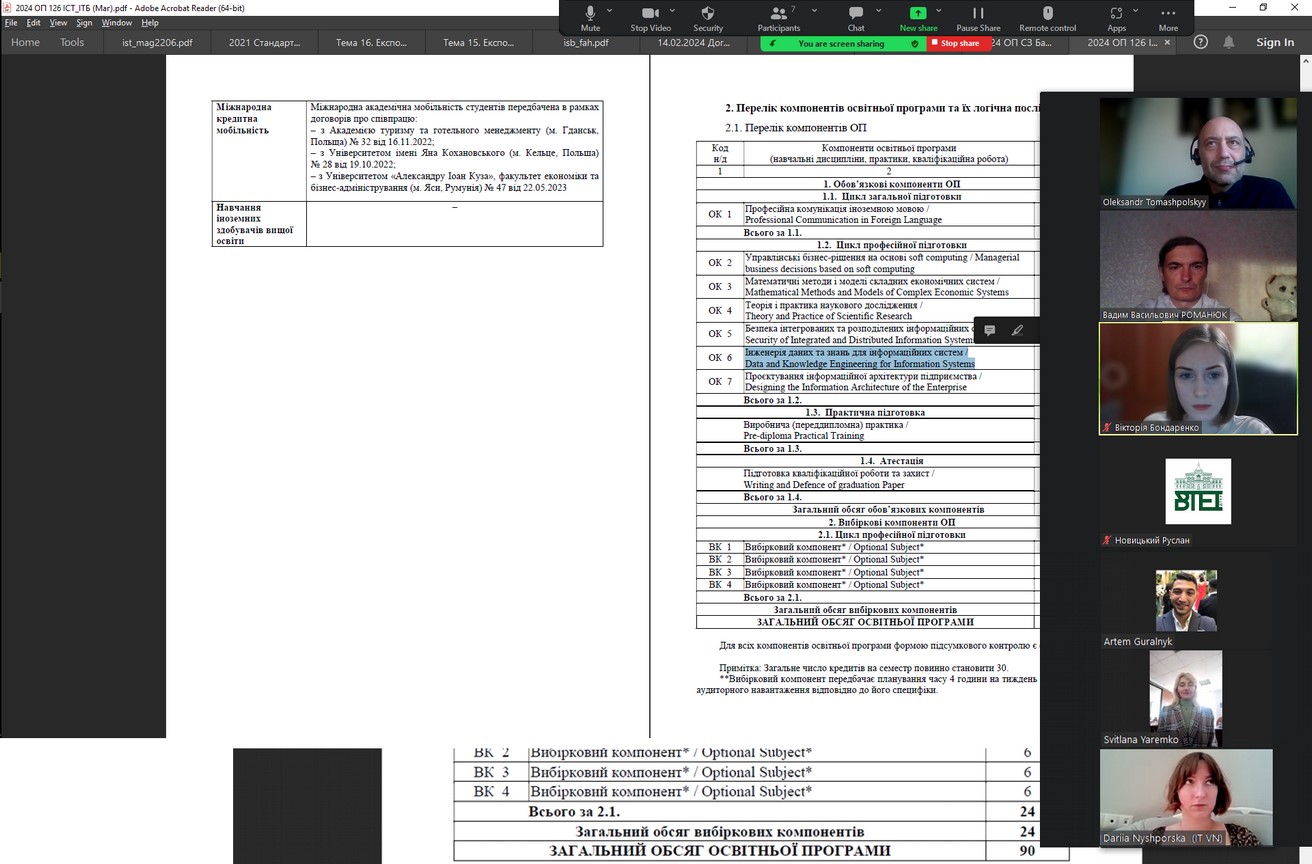Click Sign In in Acrobat Reader
This screenshot has width=1312, height=864.
(1275, 42)
